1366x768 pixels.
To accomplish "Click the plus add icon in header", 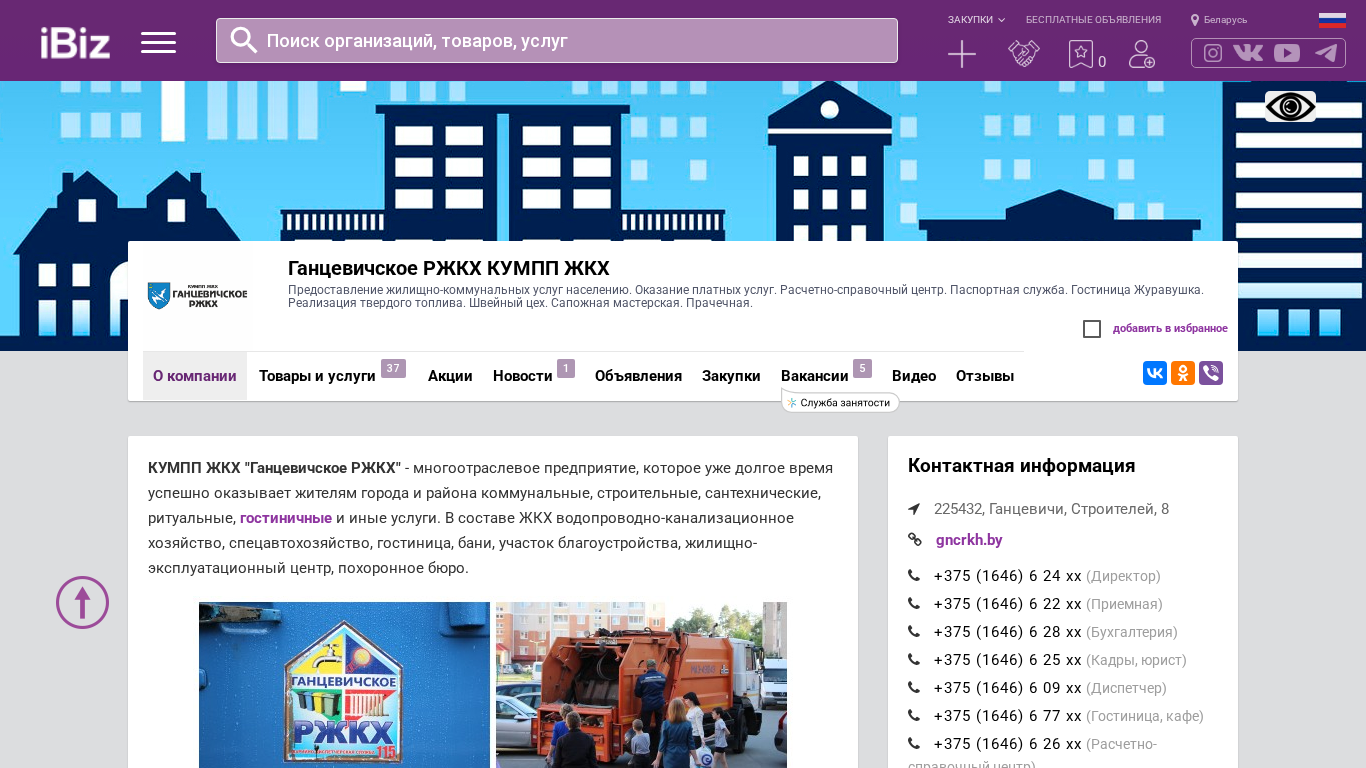I will point(962,54).
